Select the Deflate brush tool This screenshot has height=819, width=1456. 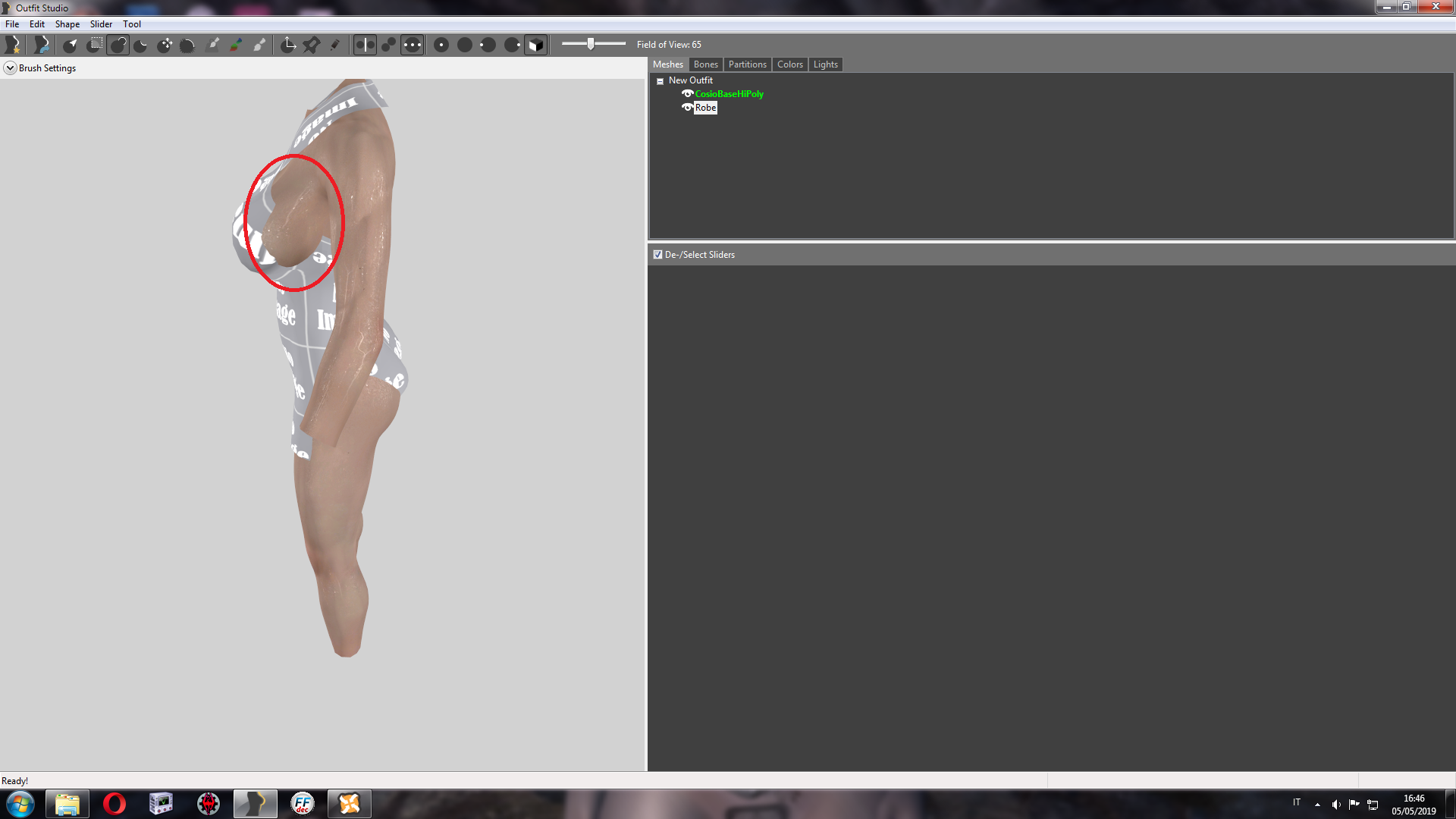[141, 45]
